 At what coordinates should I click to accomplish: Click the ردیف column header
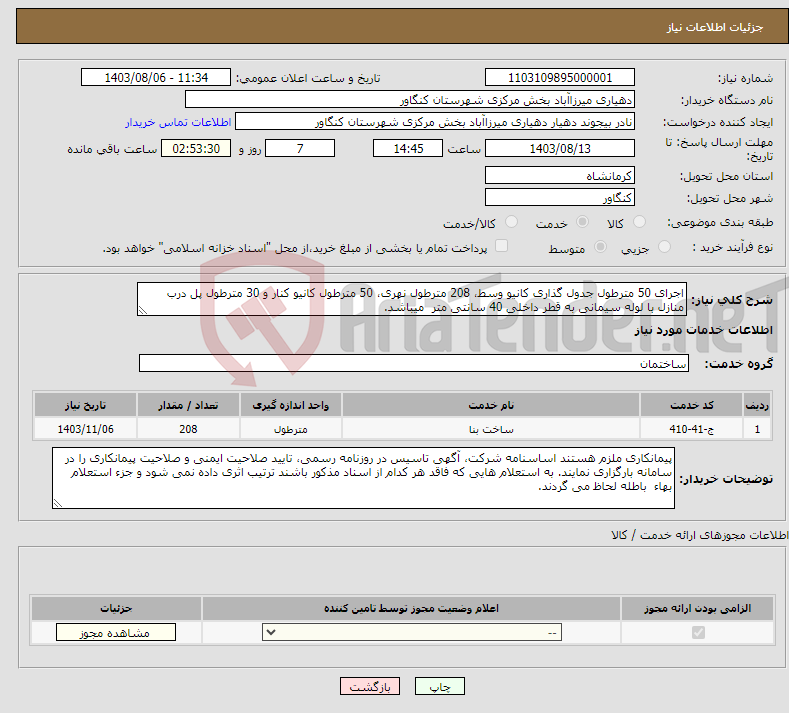point(757,405)
